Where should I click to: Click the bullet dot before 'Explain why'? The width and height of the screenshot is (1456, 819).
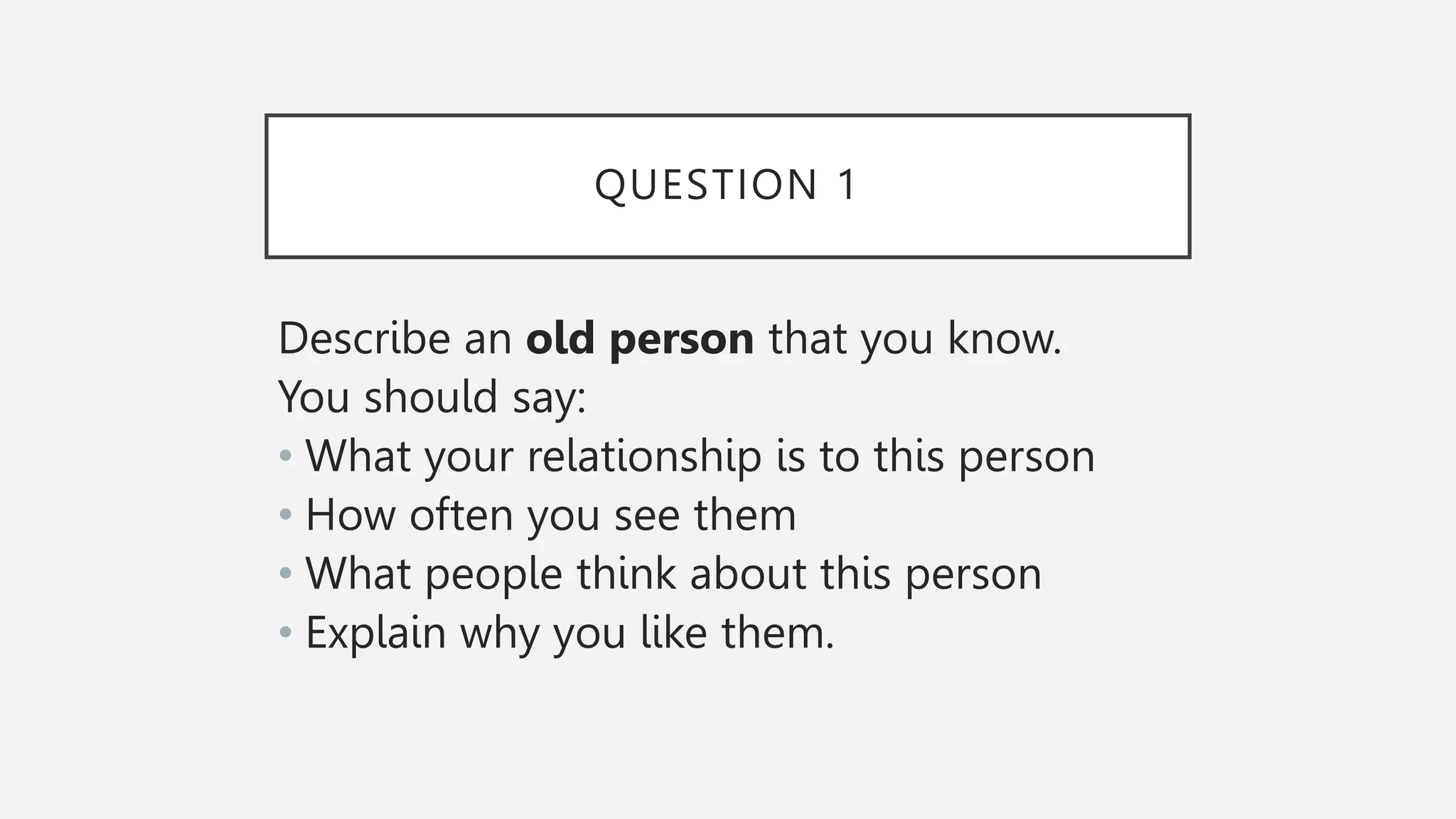[x=286, y=632]
